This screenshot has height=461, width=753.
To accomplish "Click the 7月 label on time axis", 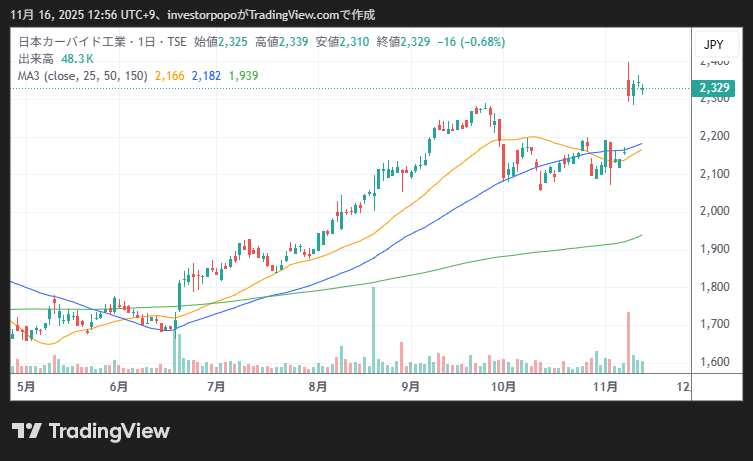I will click(214, 385).
